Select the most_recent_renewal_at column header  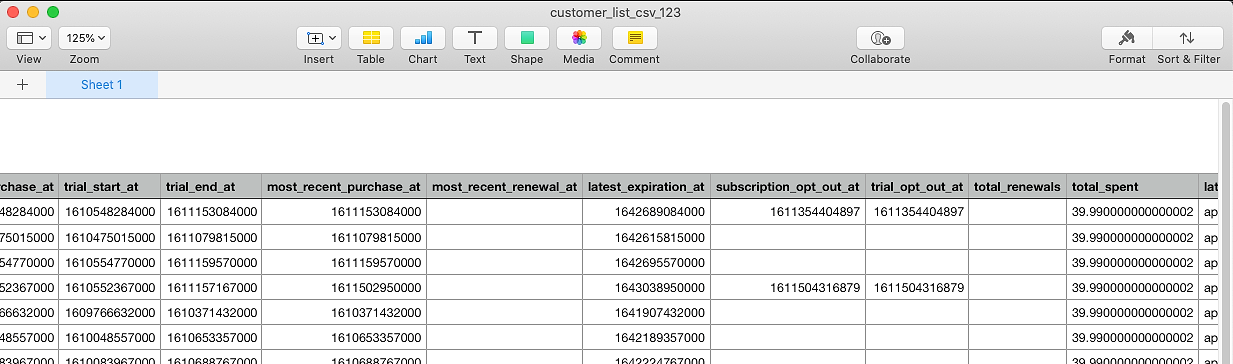coord(505,186)
